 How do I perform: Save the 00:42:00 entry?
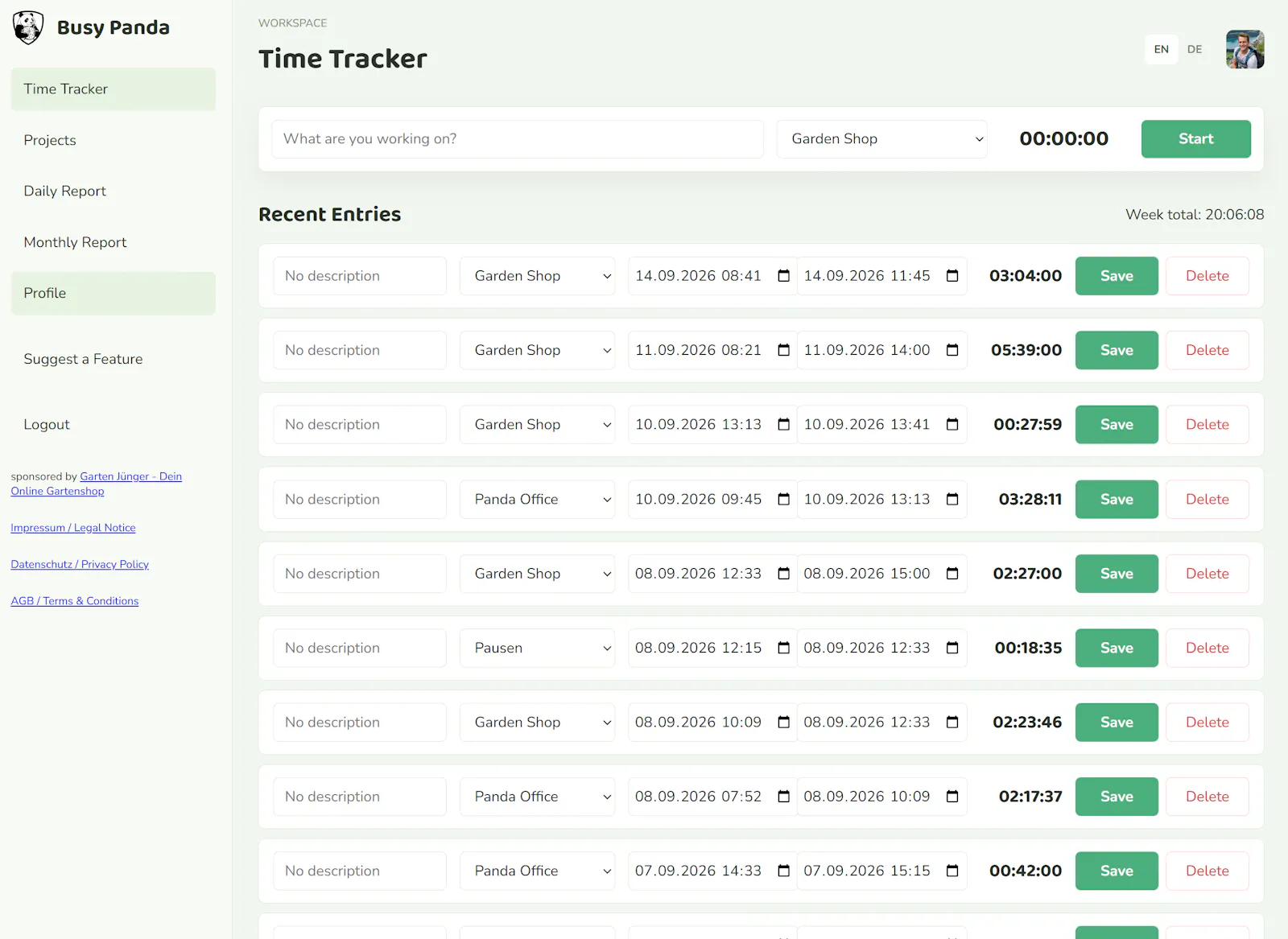point(1117,871)
